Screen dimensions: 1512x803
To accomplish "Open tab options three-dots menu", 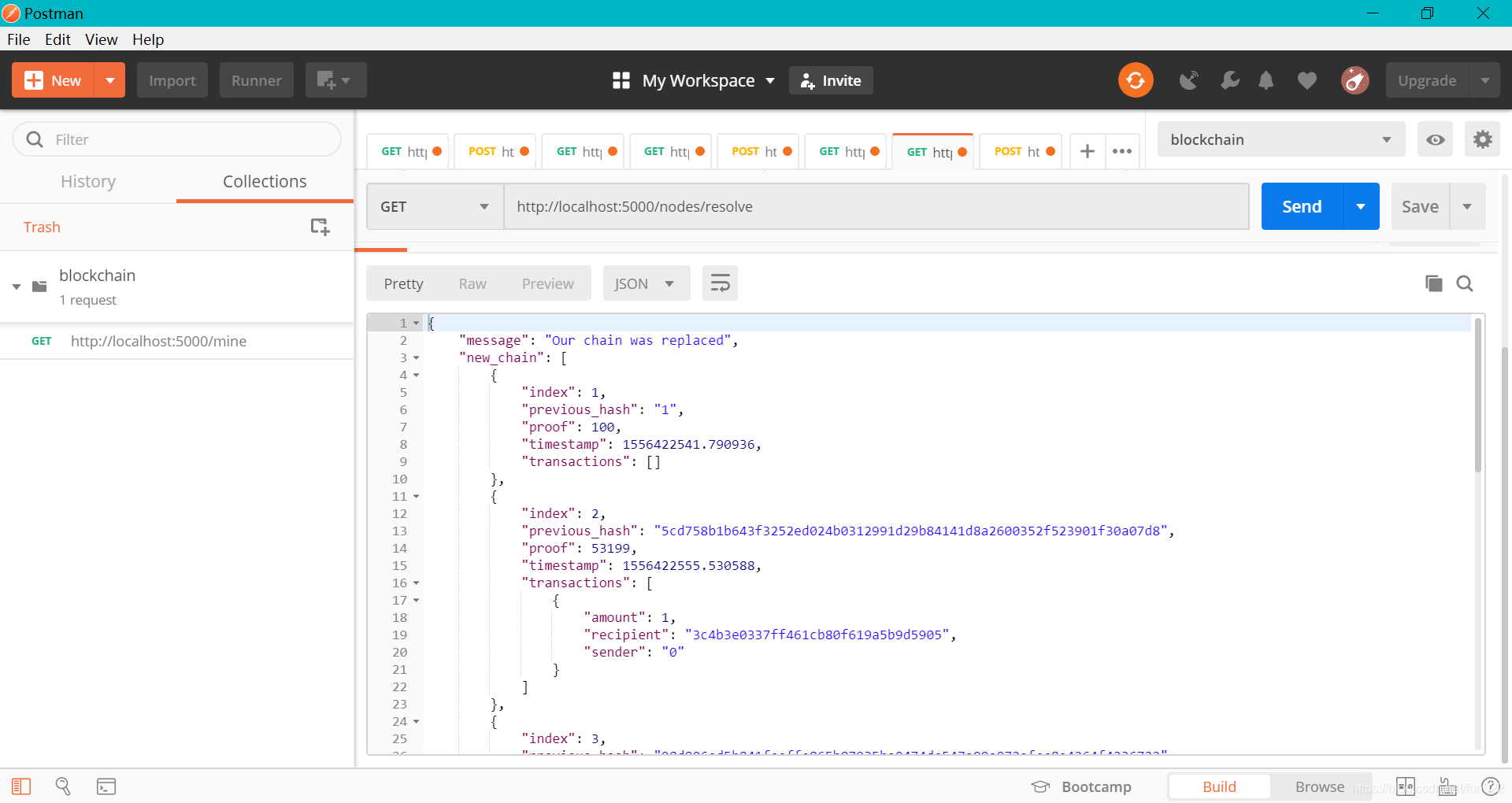I will 1122,151.
